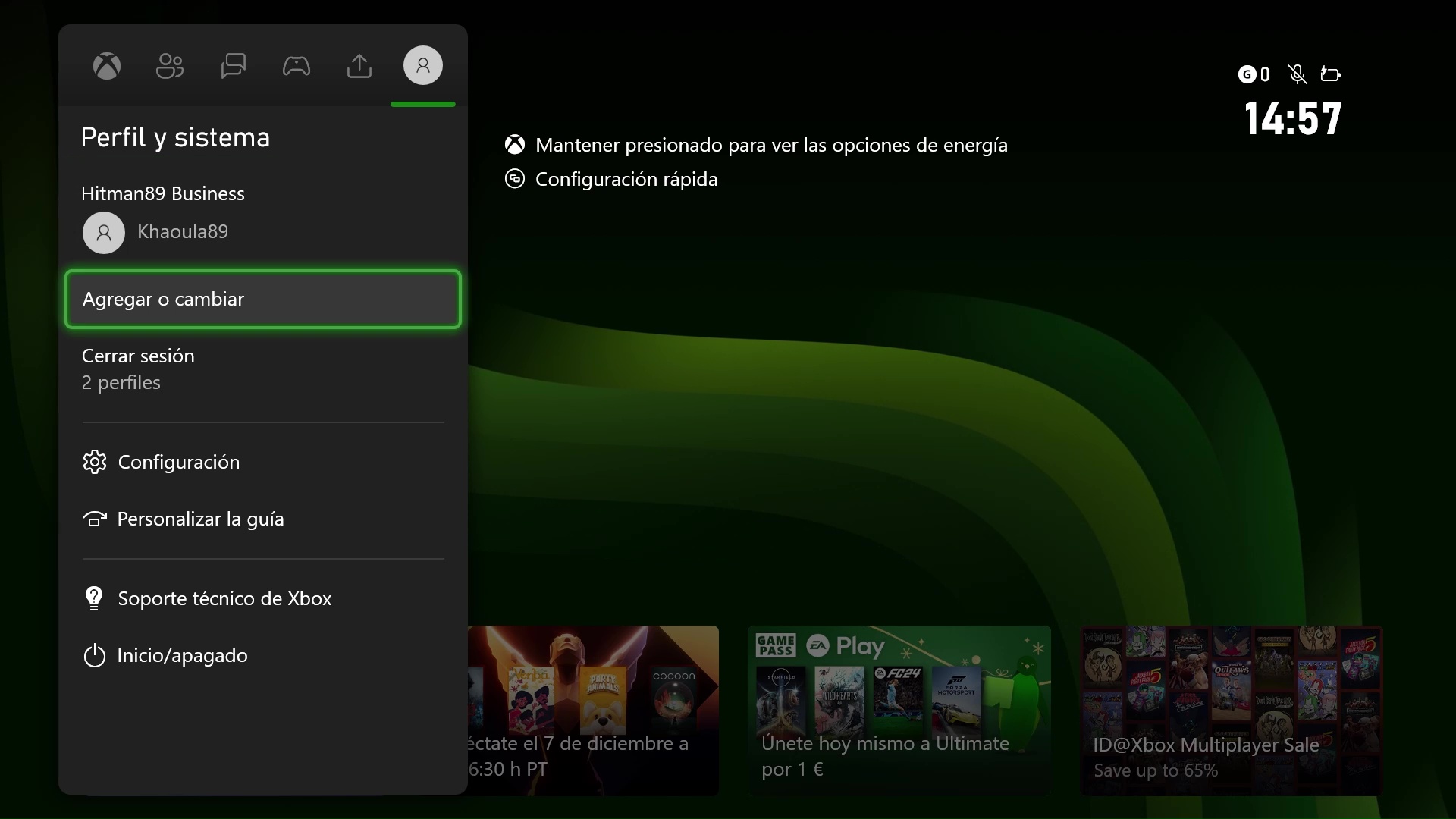Open Personalizar la guía
Screen dimensions: 1456x819
pyautogui.click(x=263, y=519)
